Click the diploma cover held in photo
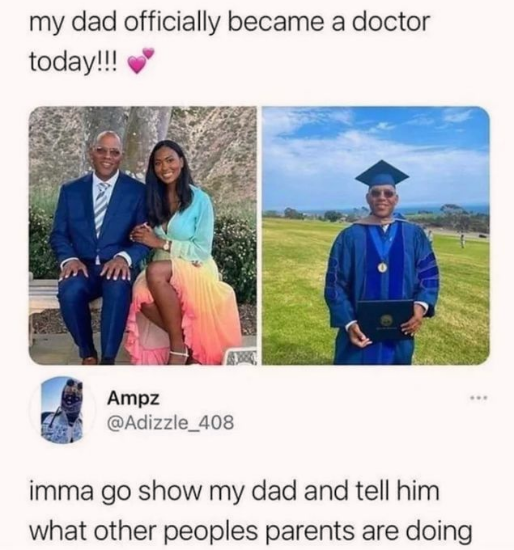 coord(385,320)
